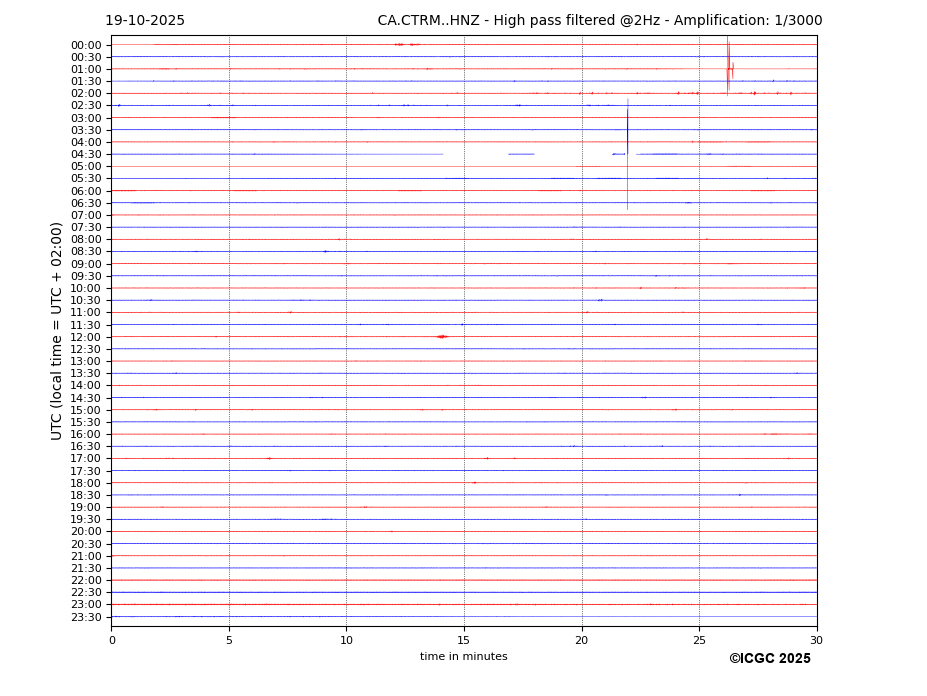This screenshot has height=696, width=927.
Task: Click the 15 tick on the x-axis
Action: [x=464, y=640]
